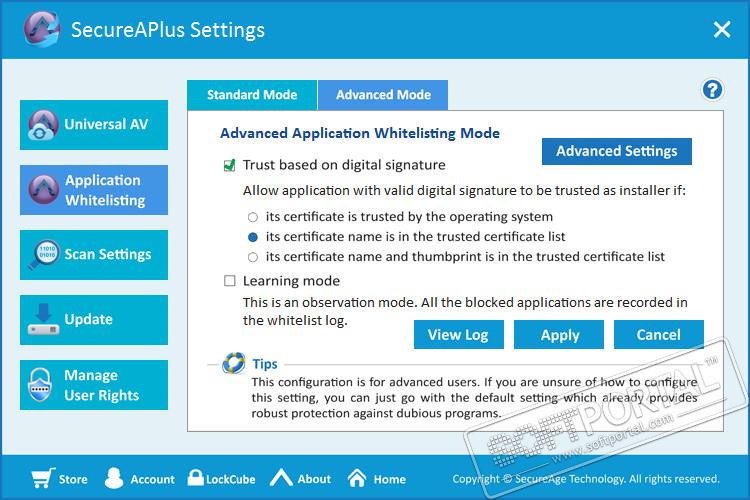Screen dimensions: 750x500
Task: Click the Scan Settings magnifier icon
Action: pos(44,254)
